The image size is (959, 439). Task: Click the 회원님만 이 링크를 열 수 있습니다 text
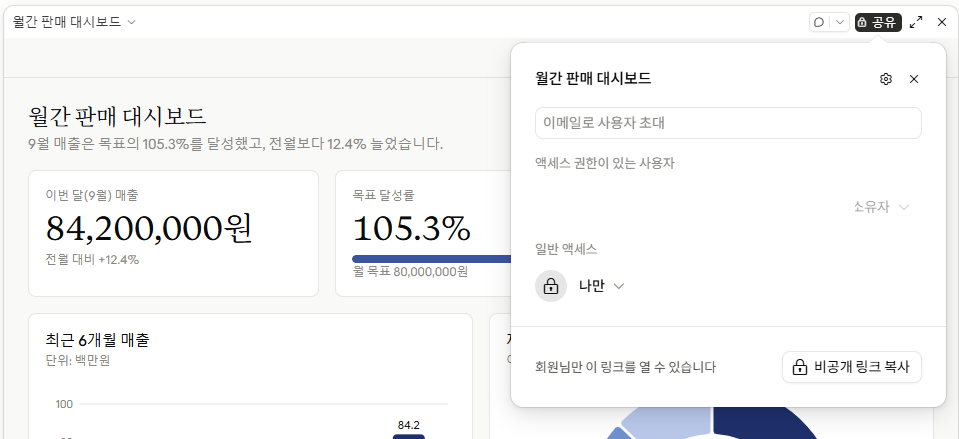(x=626, y=367)
